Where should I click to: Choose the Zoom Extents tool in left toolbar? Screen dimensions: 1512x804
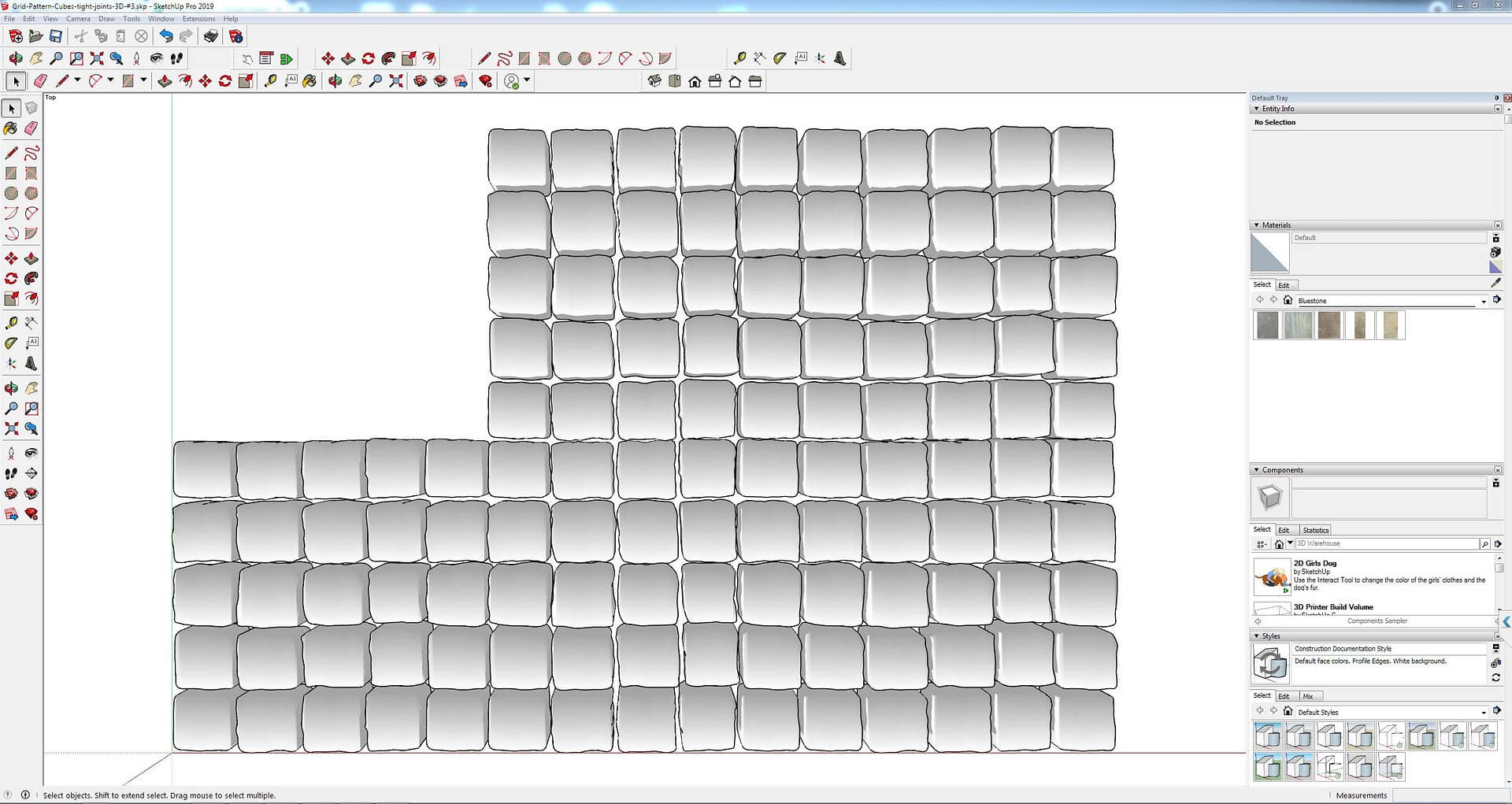click(12, 429)
